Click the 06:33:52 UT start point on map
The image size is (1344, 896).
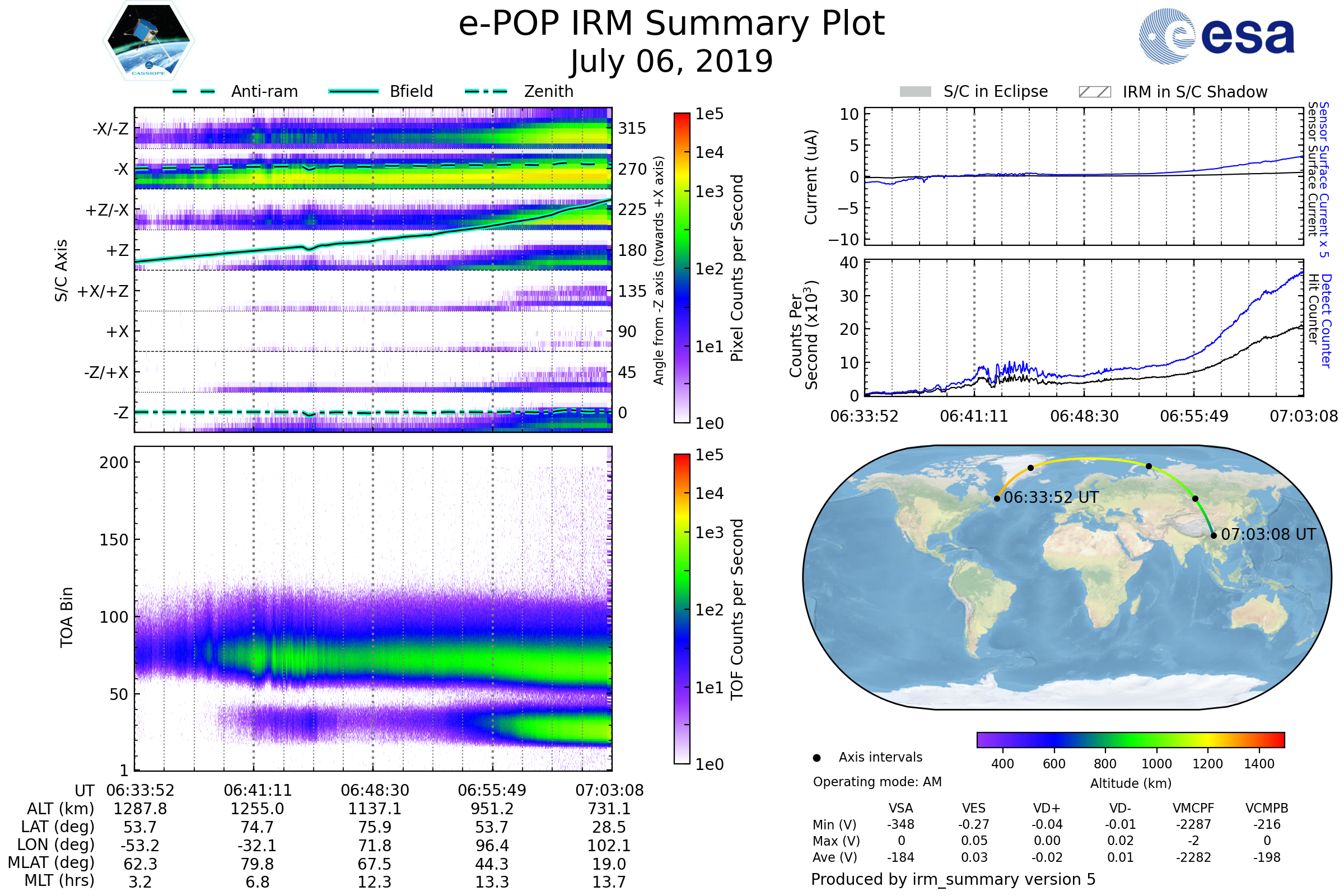997,499
